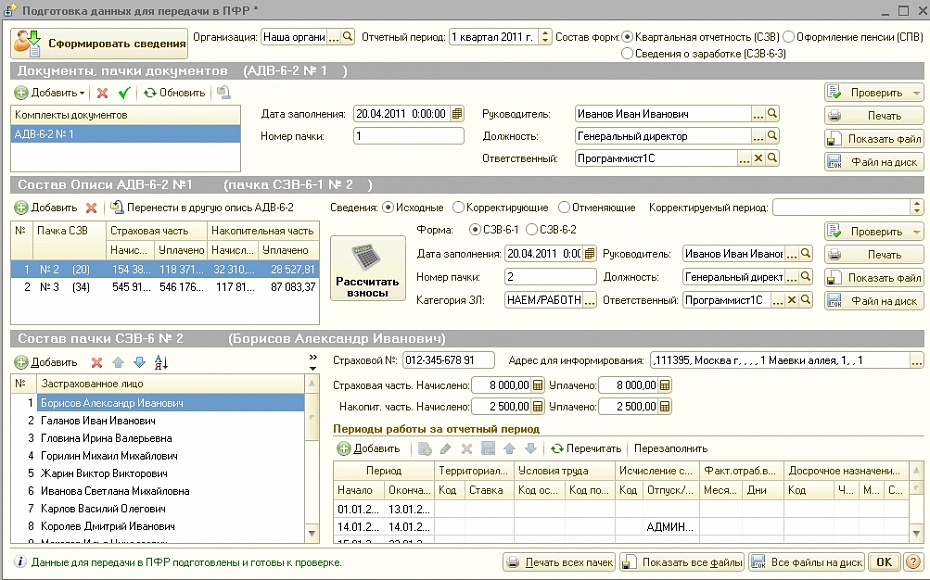Open the Организация selection list (ellipsis)
The image size is (930, 580).
[335, 37]
